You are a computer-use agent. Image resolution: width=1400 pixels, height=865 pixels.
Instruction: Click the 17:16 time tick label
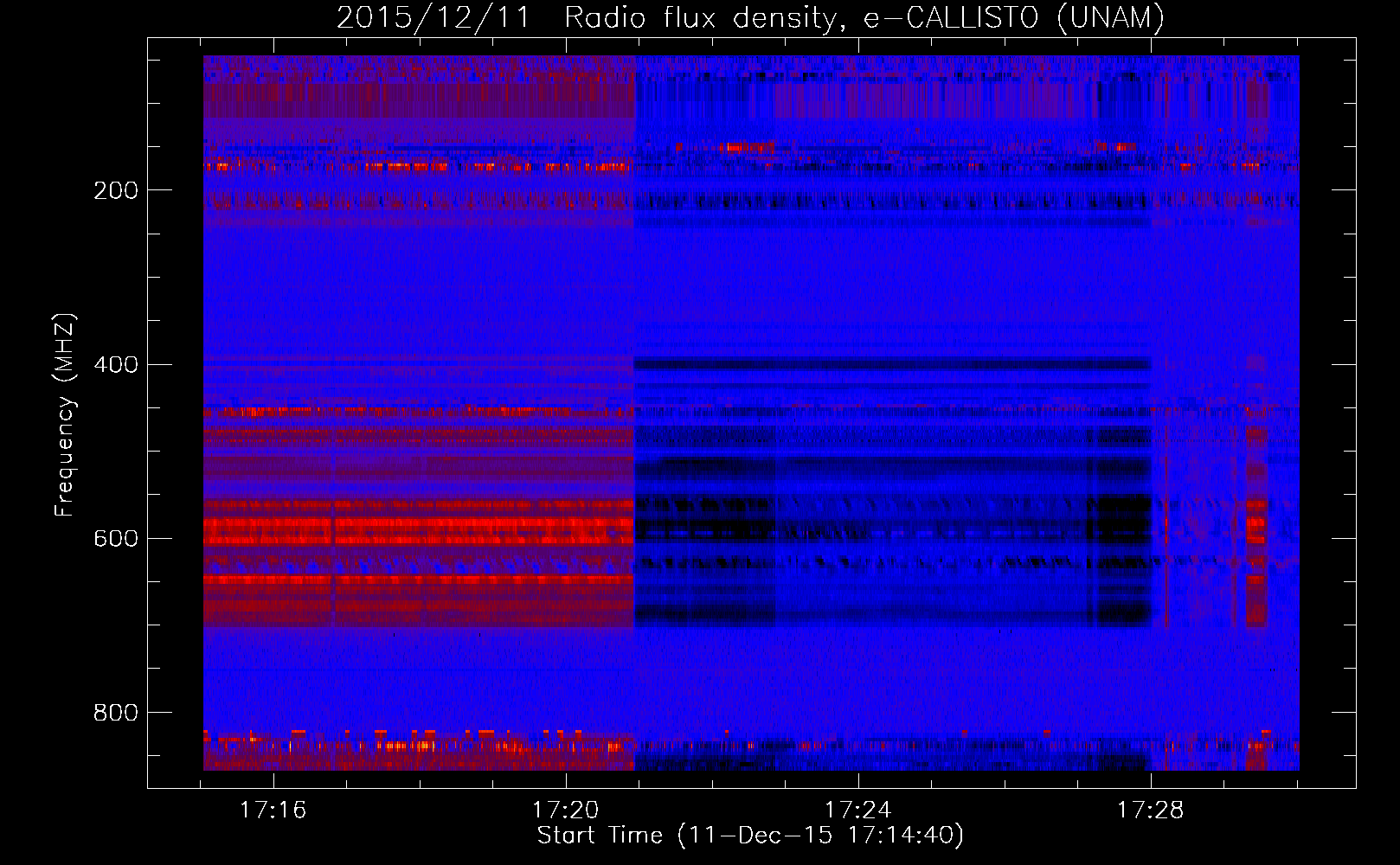pyautogui.click(x=273, y=811)
